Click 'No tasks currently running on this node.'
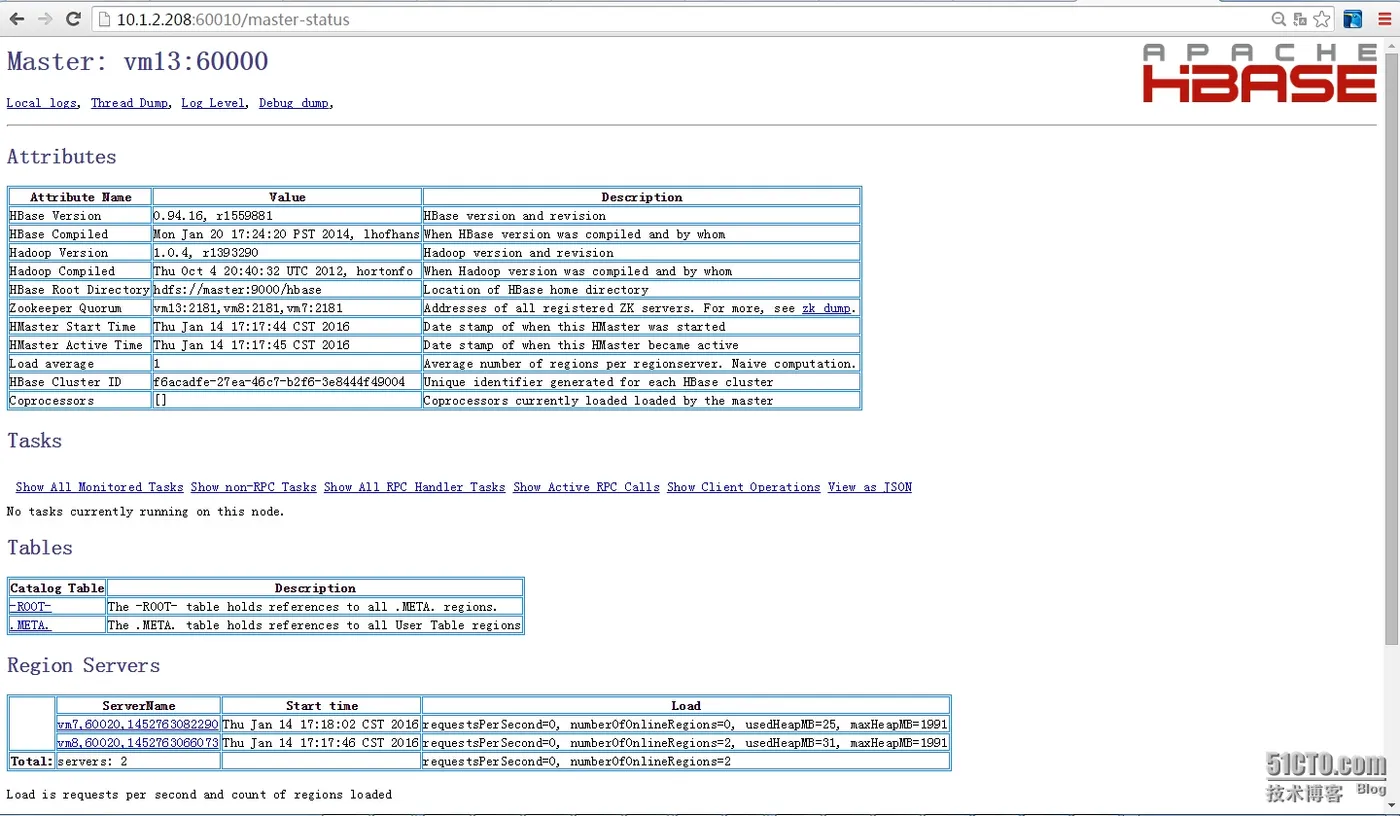1400x816 pixels. point(146,512)
